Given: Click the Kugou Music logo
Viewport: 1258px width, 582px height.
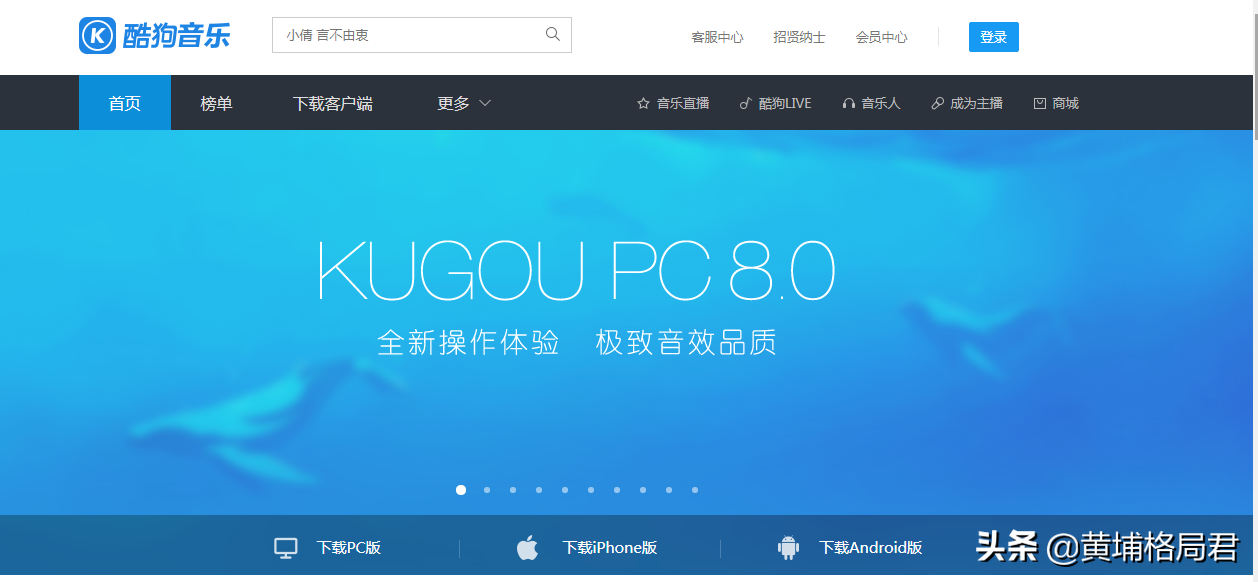Looking at the screenshot, I should (x=155, y=36).
